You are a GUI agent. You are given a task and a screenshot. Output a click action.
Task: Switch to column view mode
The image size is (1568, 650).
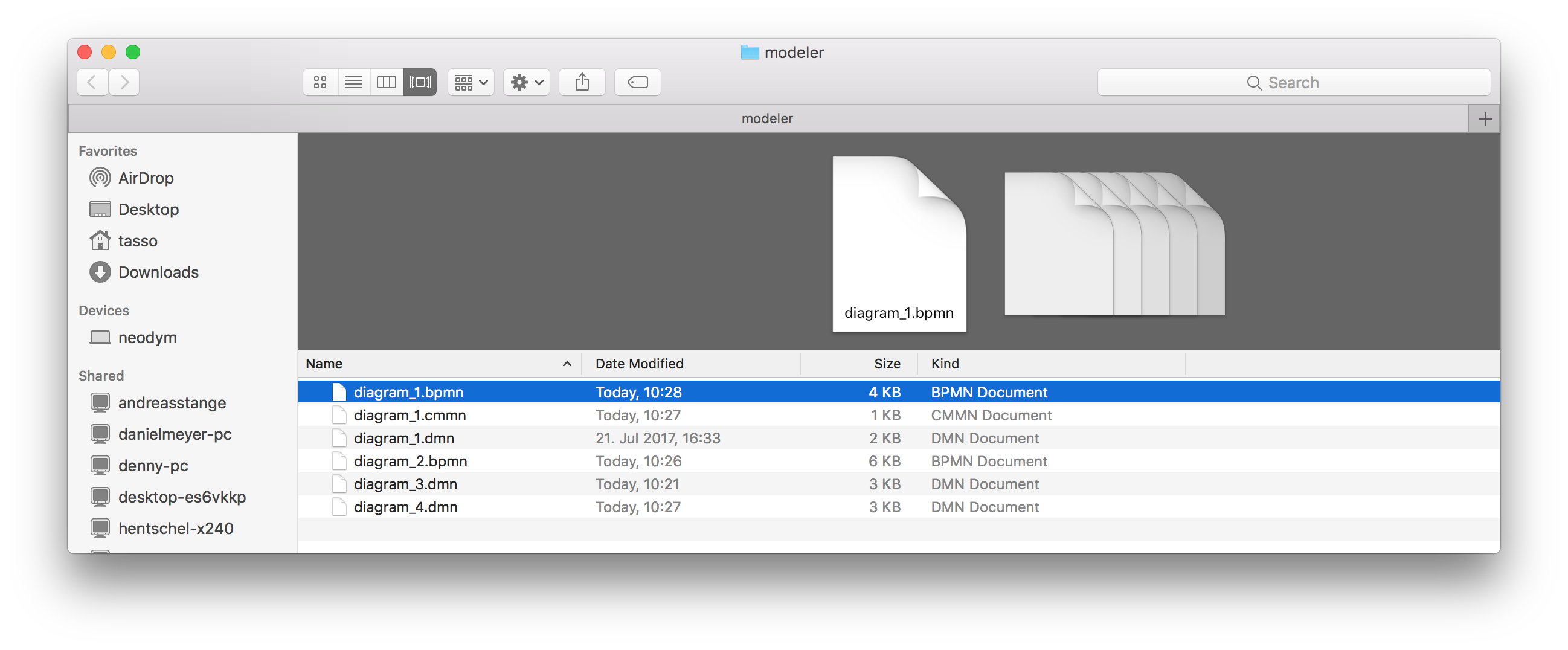click(x=386, y=82)
